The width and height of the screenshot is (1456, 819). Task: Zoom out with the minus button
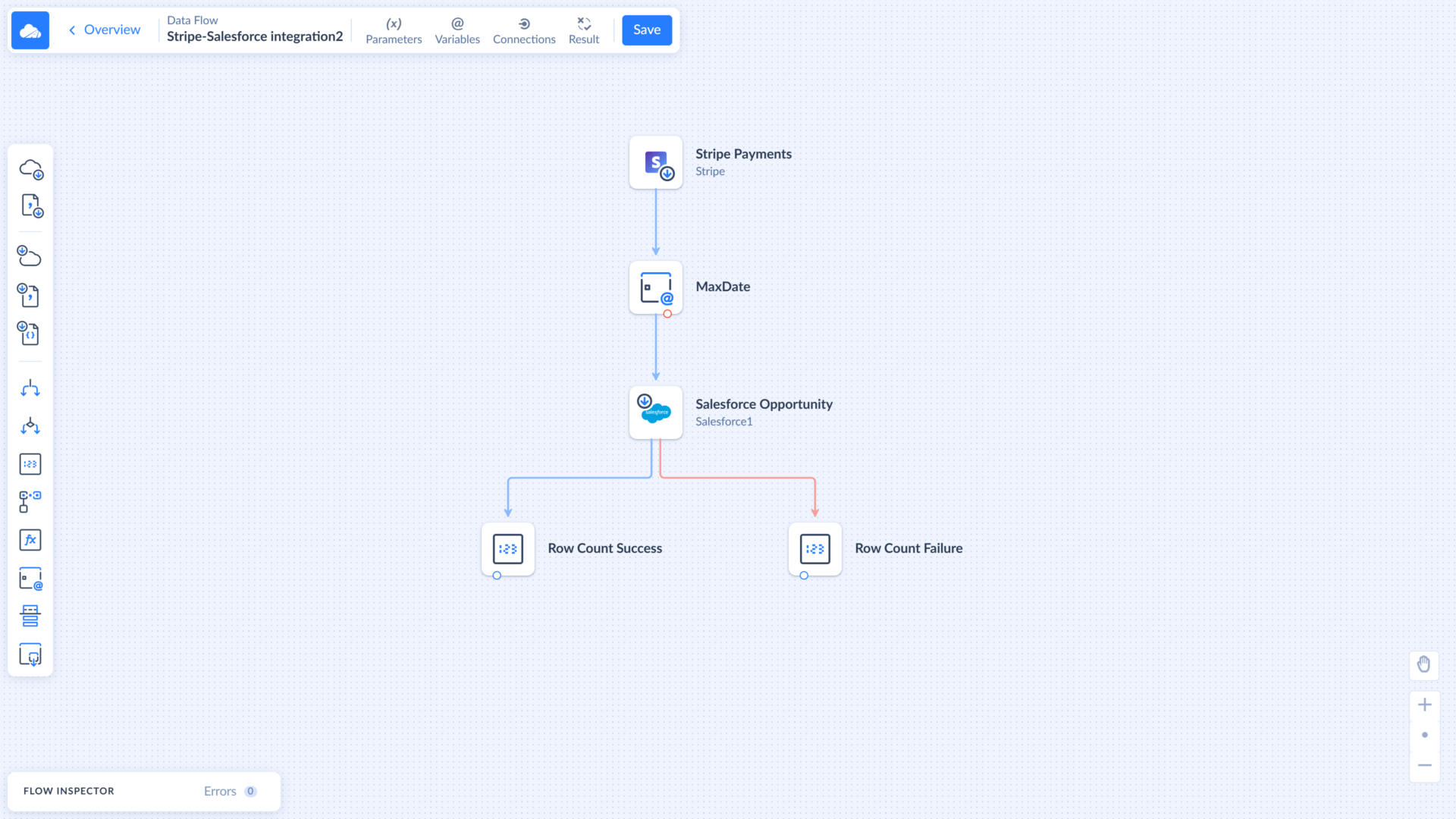tap(1424, 765)
